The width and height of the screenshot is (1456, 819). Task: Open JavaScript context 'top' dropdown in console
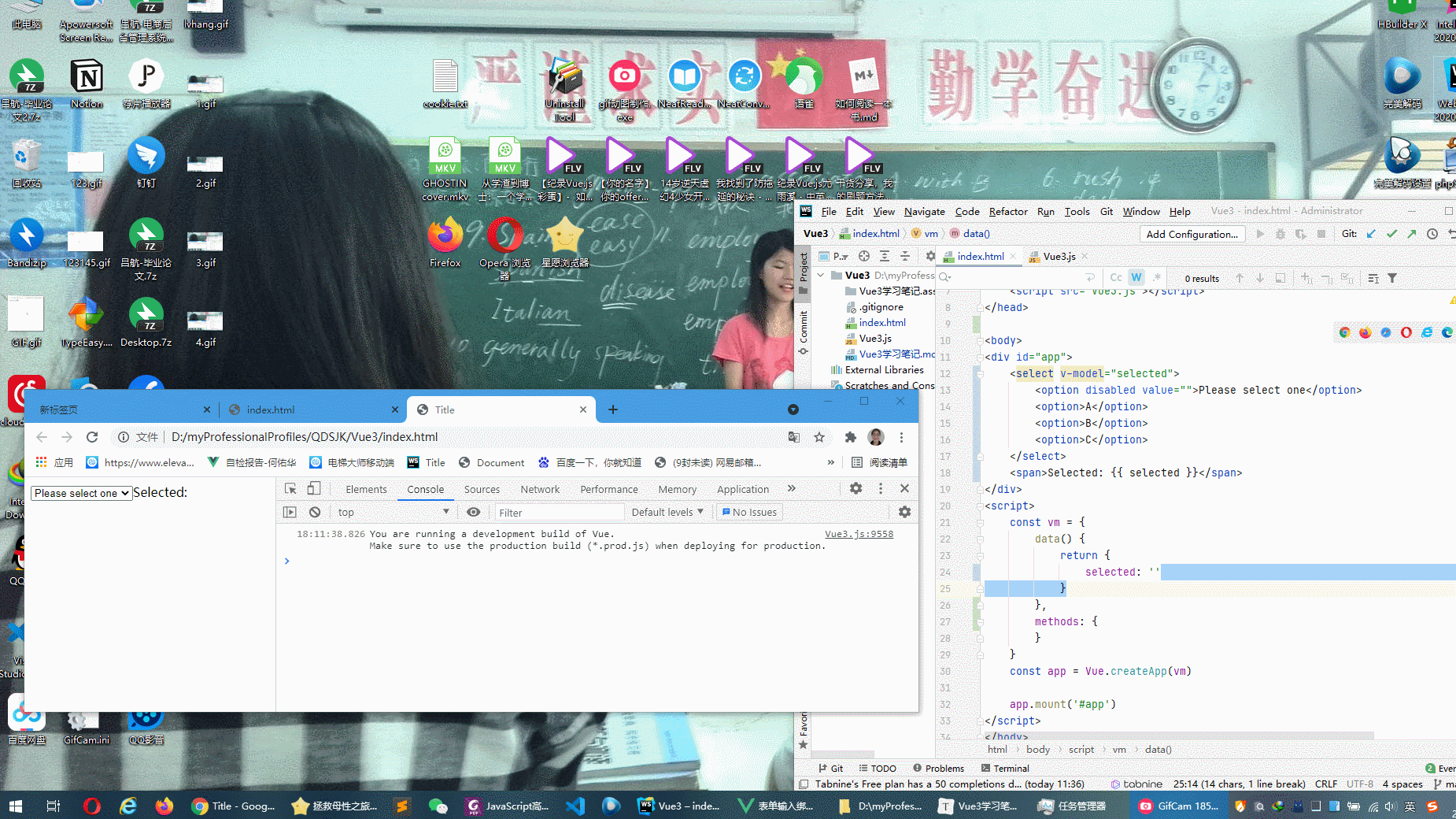coord(394,512)
